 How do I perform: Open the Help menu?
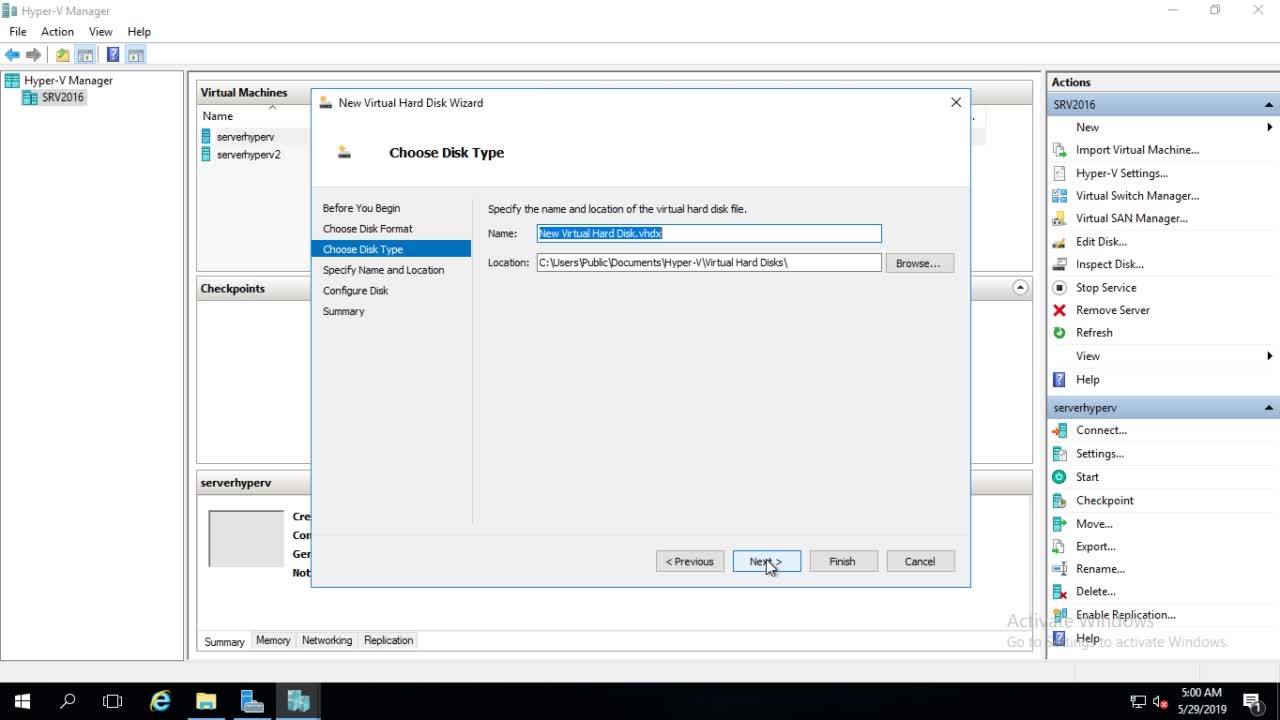139,32
